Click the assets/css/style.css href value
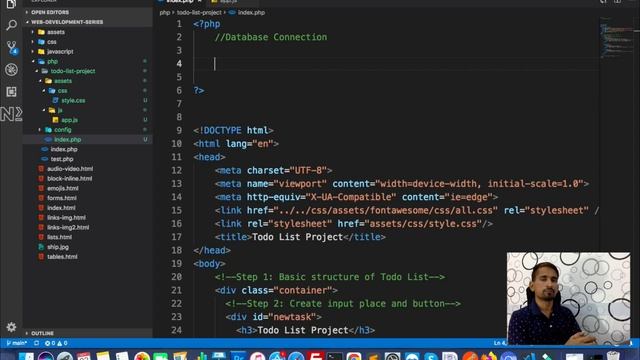640x360 pixels. [423, 224]
